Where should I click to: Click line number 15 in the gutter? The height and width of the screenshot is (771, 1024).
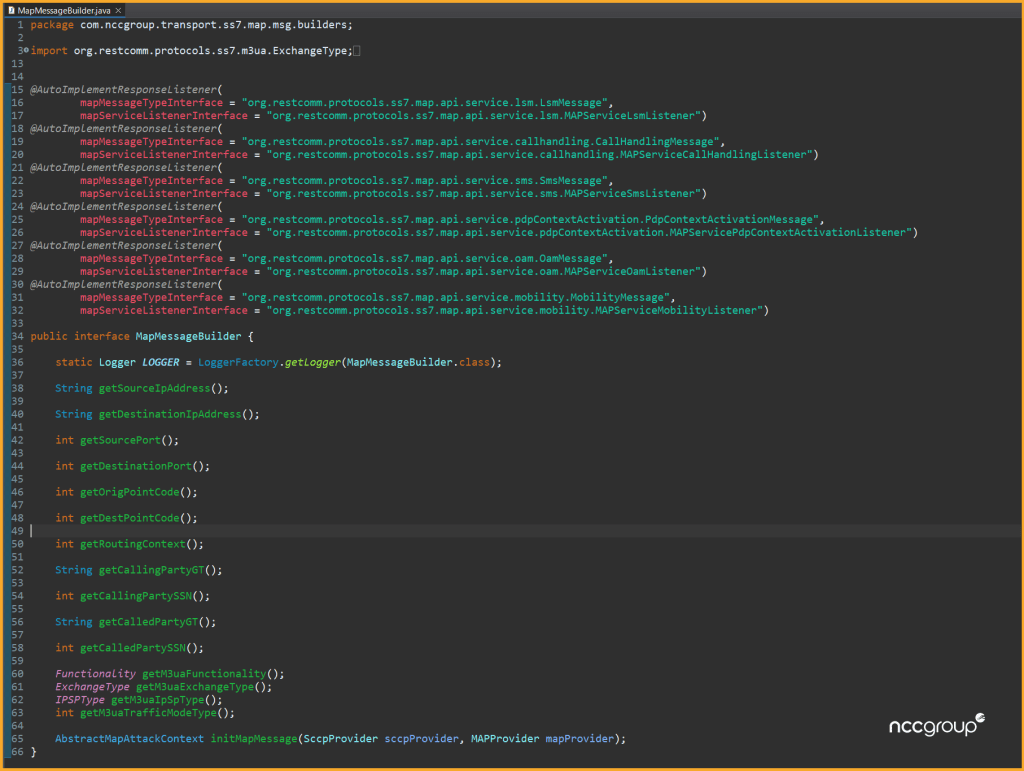16,90
